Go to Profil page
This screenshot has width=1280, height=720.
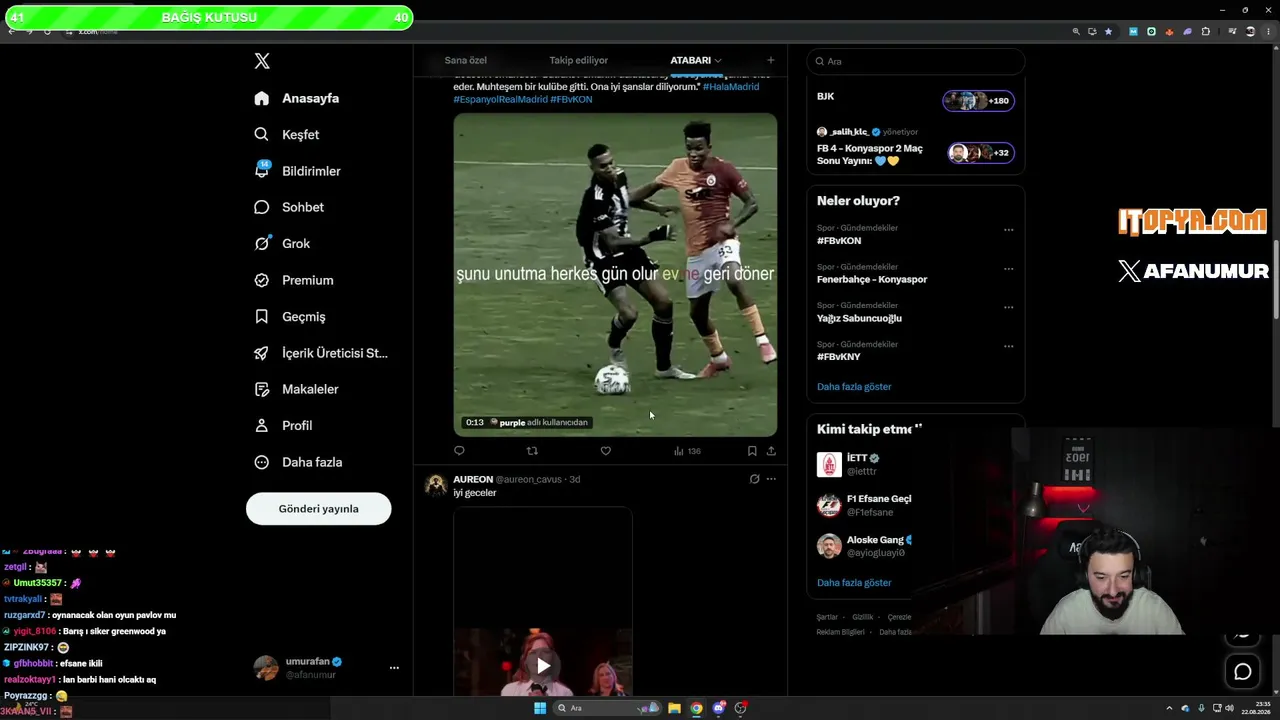coord(283,426)
